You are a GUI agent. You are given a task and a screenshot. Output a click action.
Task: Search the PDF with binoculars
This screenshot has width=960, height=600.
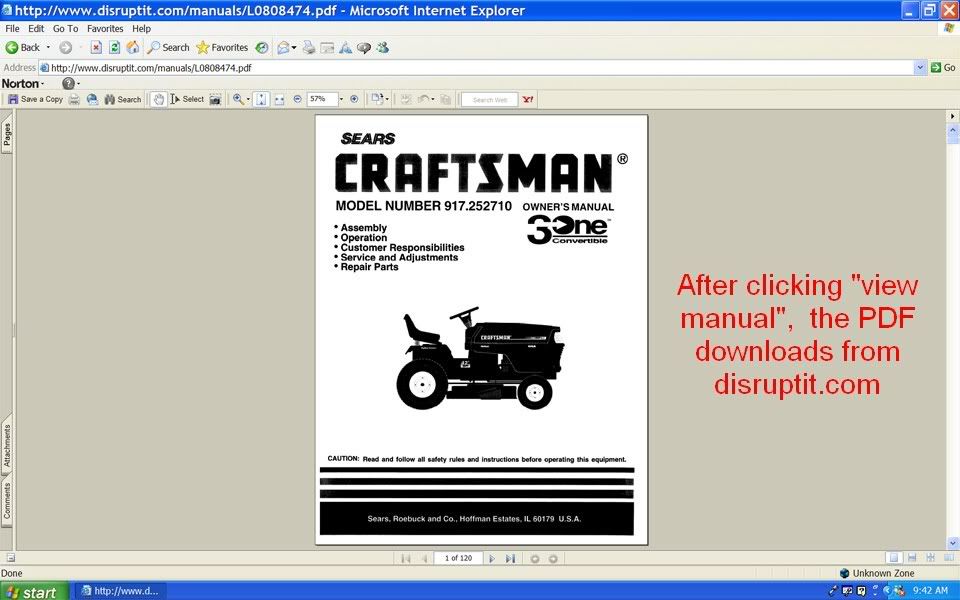tap(122, 99)
